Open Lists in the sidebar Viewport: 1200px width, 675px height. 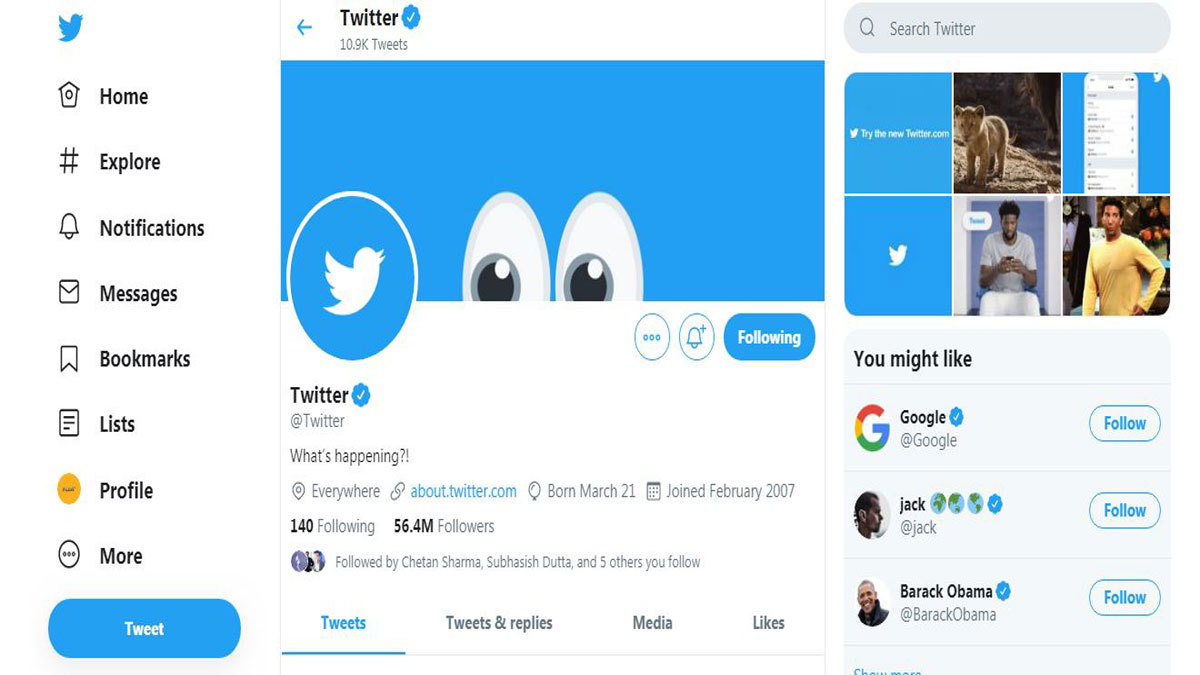[x=96, y=424]
